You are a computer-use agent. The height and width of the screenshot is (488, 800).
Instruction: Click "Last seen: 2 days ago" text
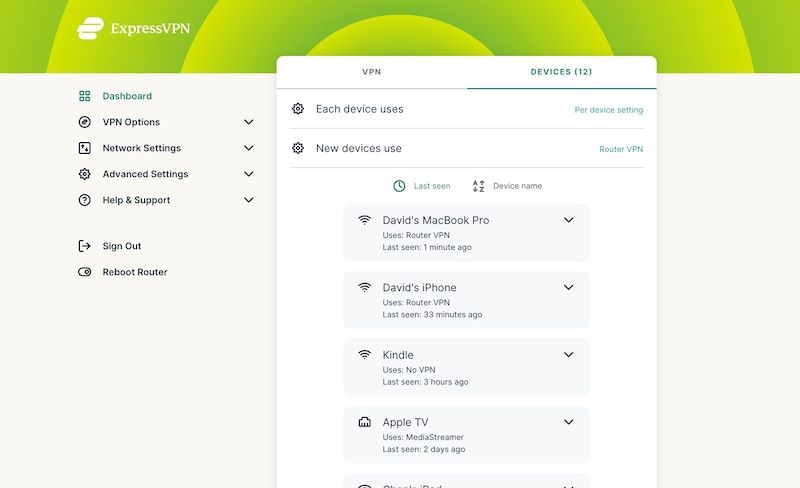point(424,449)
